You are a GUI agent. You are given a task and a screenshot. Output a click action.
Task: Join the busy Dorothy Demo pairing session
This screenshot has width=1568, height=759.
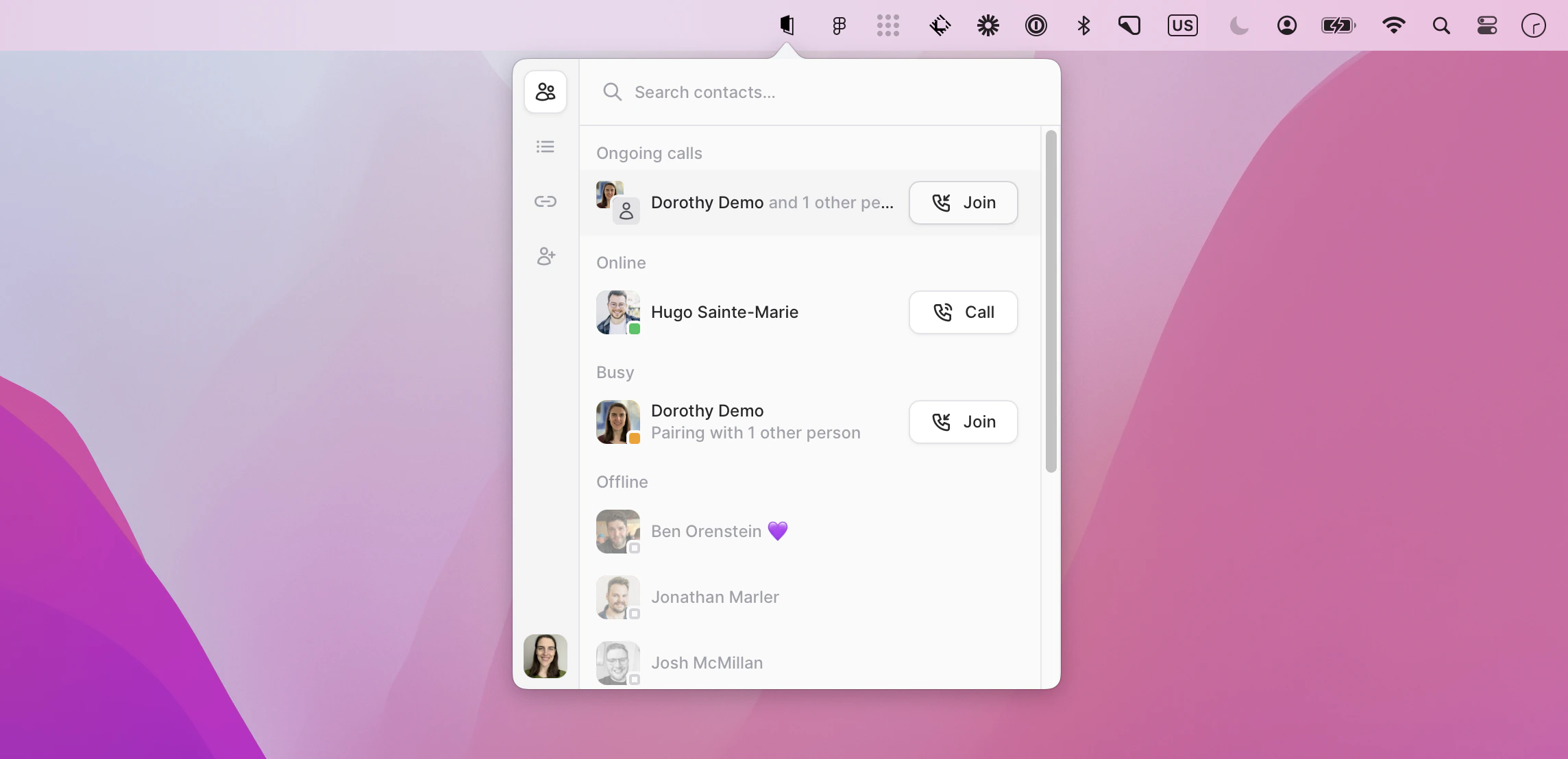(963, 422)
